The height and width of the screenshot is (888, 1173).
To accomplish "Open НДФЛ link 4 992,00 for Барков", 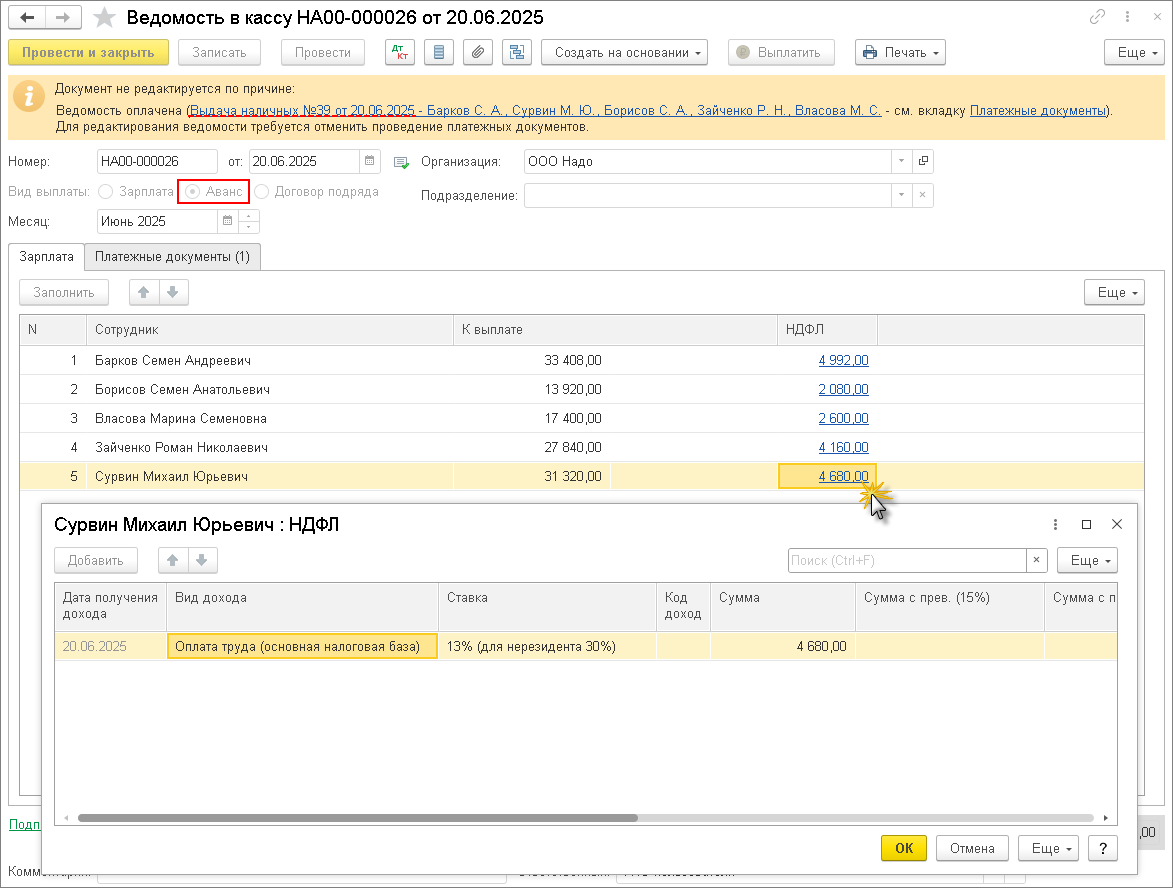I will pyautogui.click(x=843, y=361).
